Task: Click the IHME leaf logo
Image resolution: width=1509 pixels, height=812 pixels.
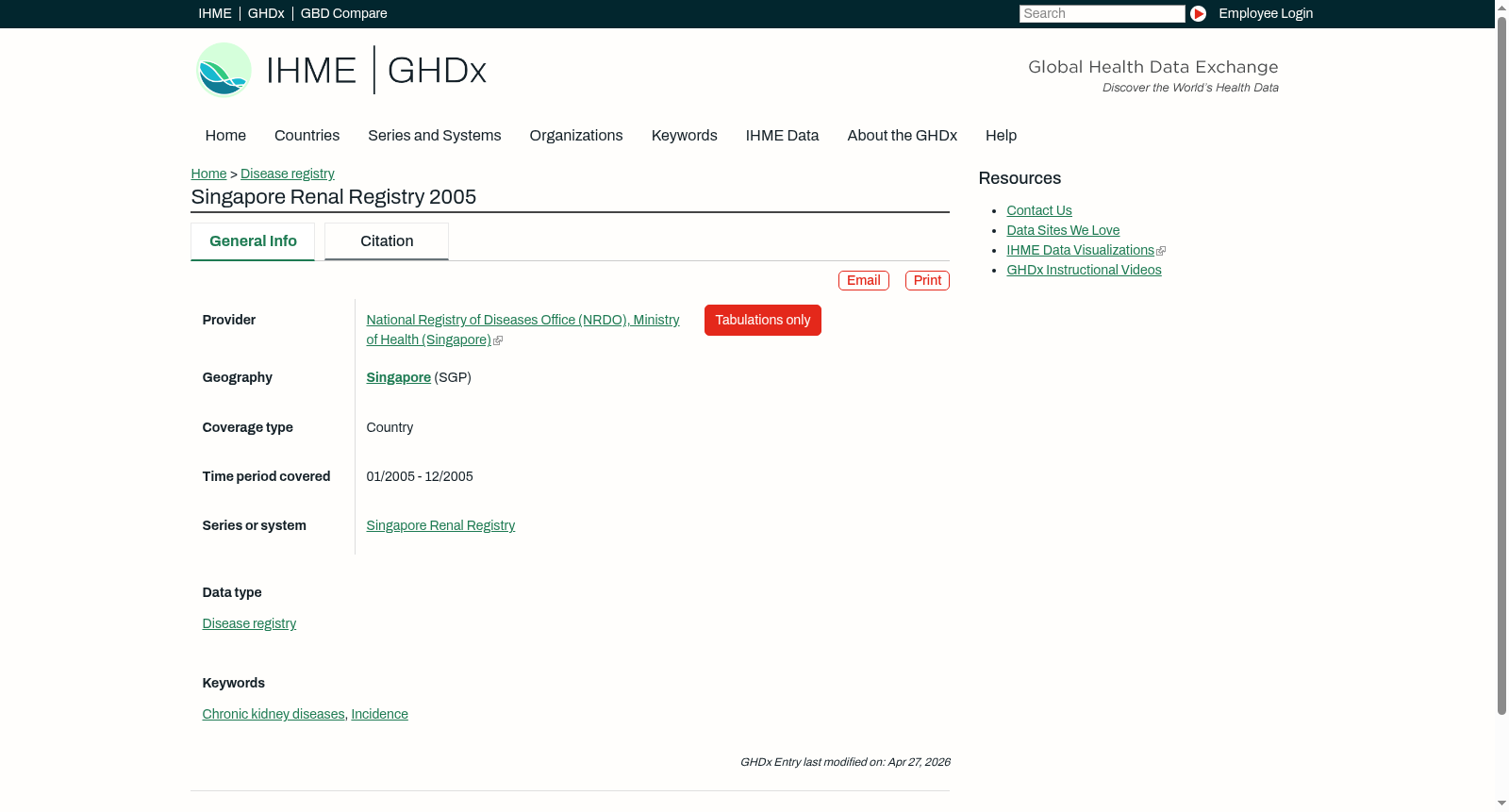Action: pyautogui.click(x=224, y=70)
